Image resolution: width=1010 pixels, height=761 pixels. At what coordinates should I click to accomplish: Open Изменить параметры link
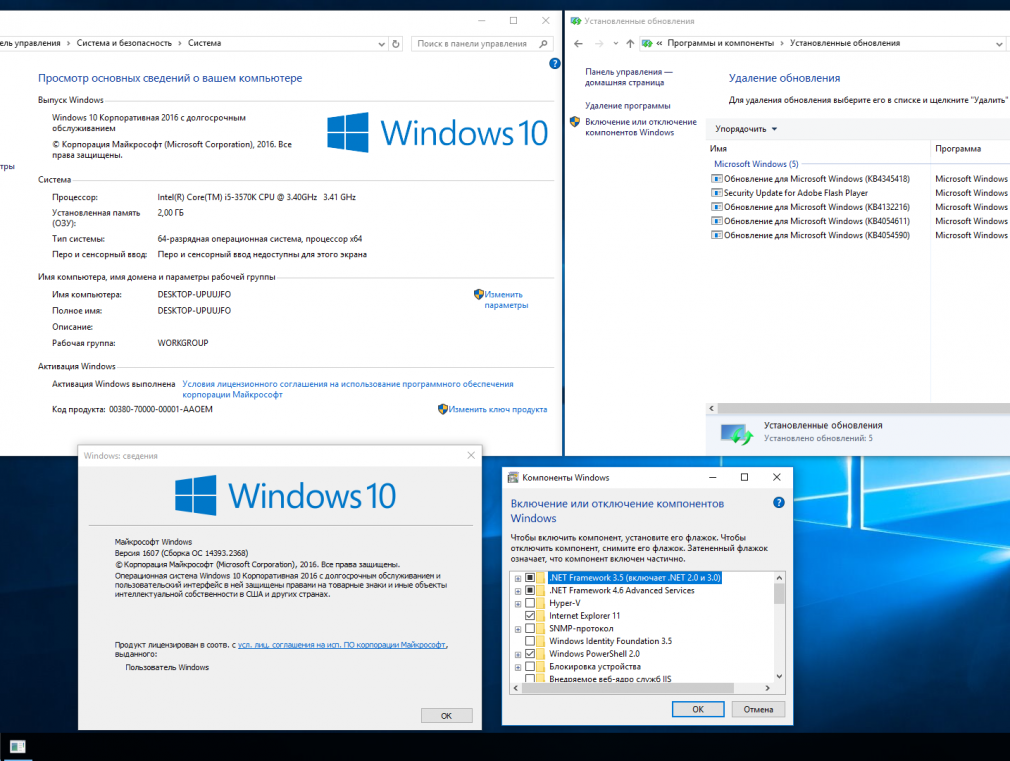pos(506,300)
